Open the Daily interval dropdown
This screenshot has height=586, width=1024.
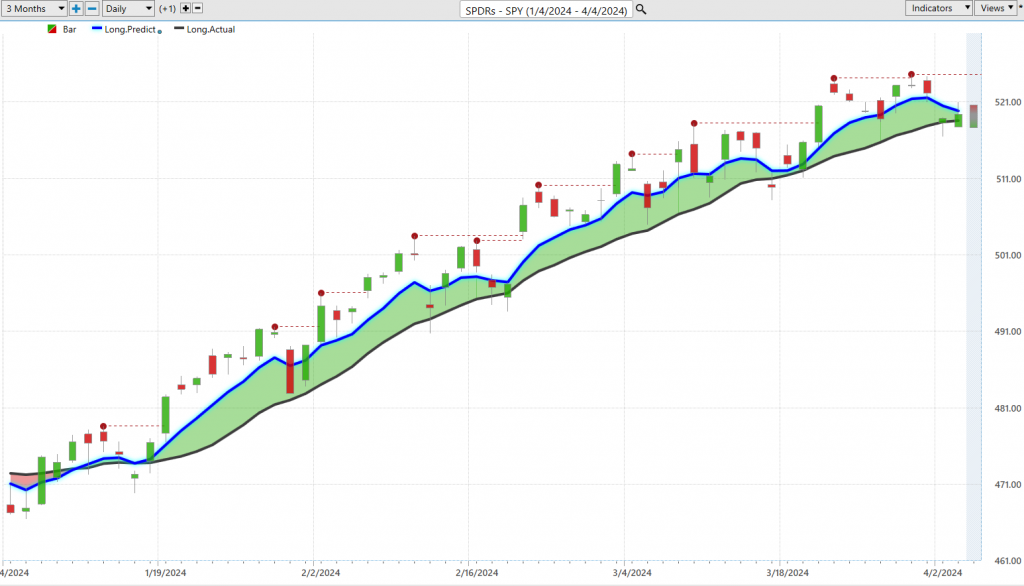click(128, 8)
